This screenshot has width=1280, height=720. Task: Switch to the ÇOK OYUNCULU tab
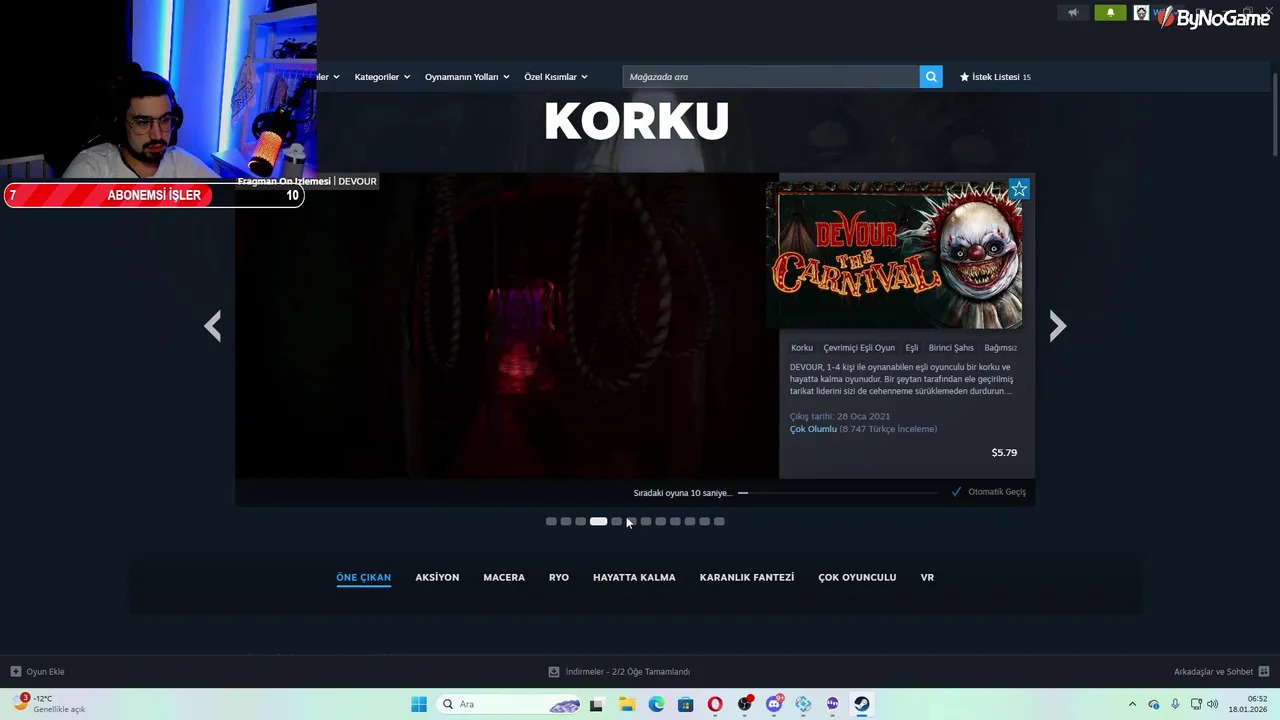(x=857, y=577)
